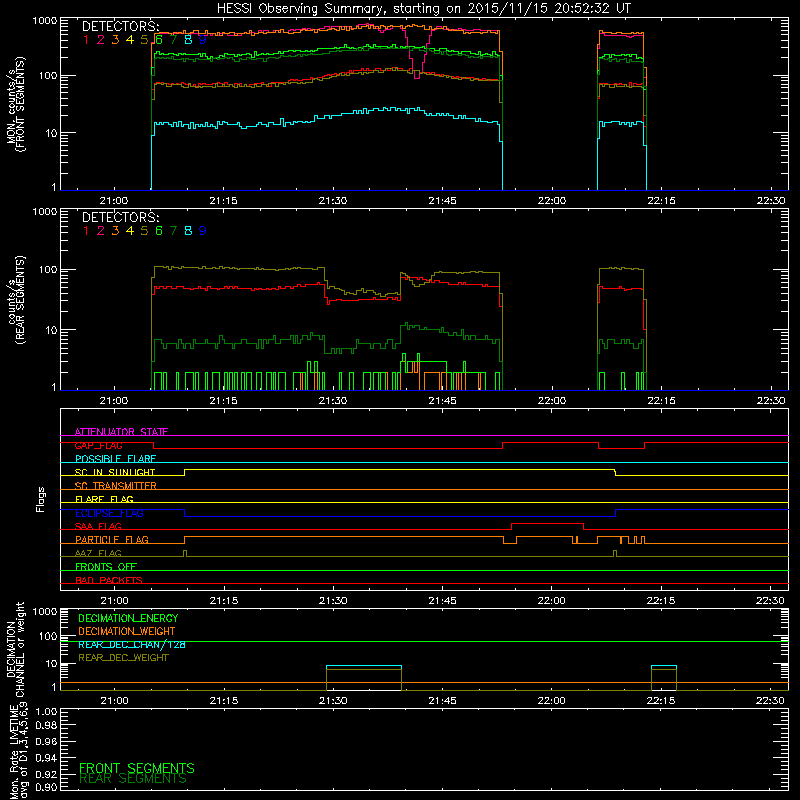Select the SC IN SUNLIGHT label
The width and height of the screenshot is (800, 800).
click(115, 472)
